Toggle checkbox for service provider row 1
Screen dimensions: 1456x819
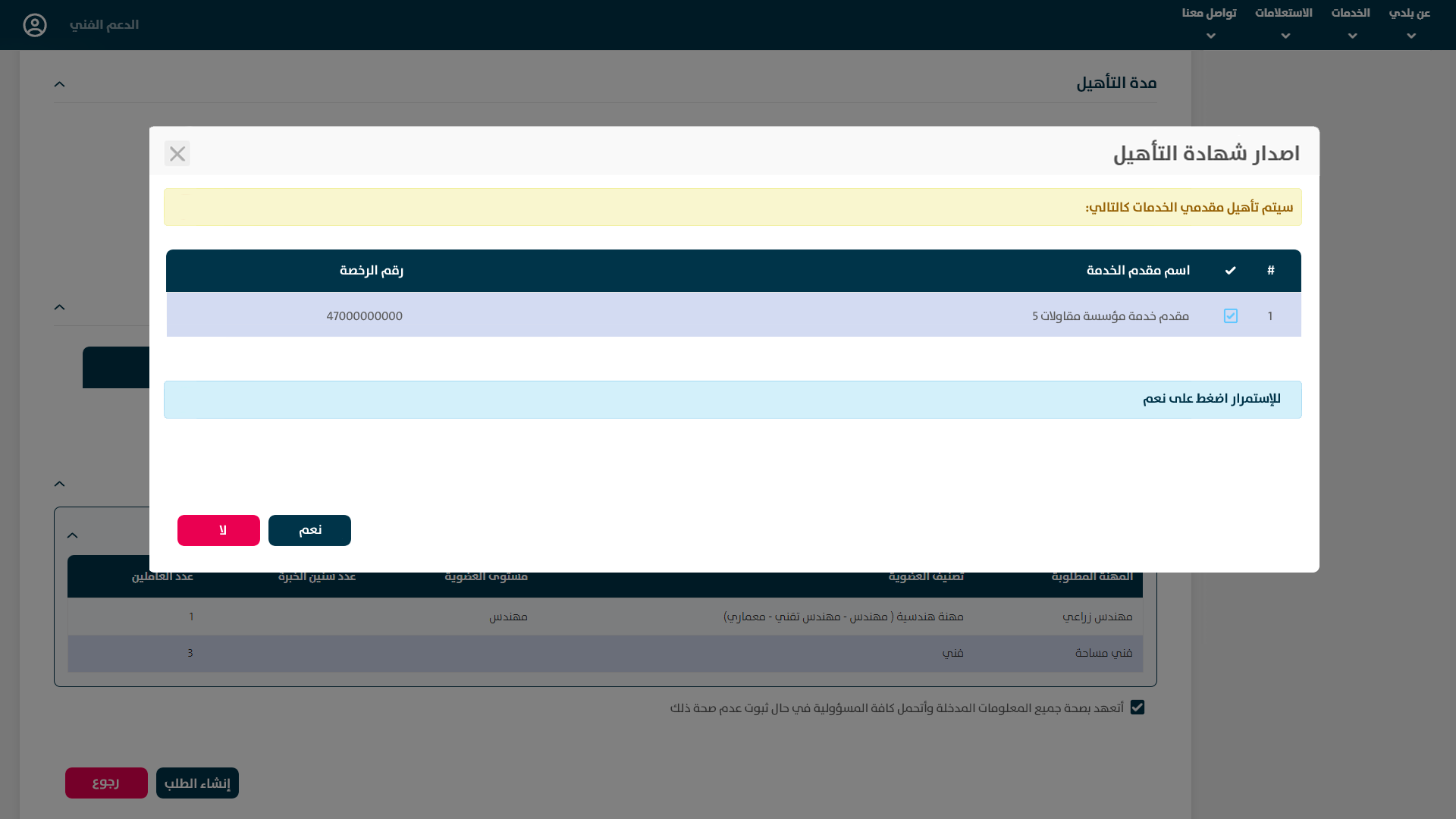[1230, 315]
